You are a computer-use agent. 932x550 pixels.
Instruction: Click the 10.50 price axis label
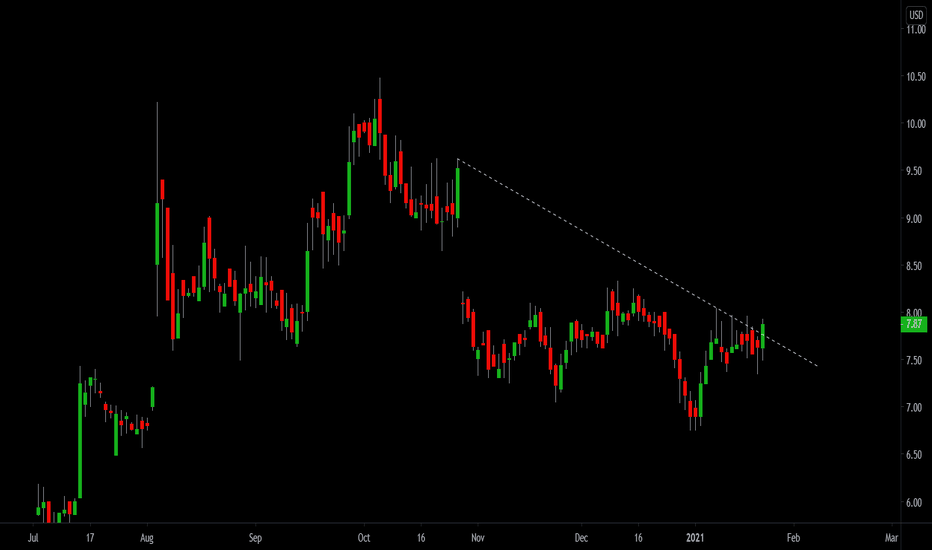916,77
